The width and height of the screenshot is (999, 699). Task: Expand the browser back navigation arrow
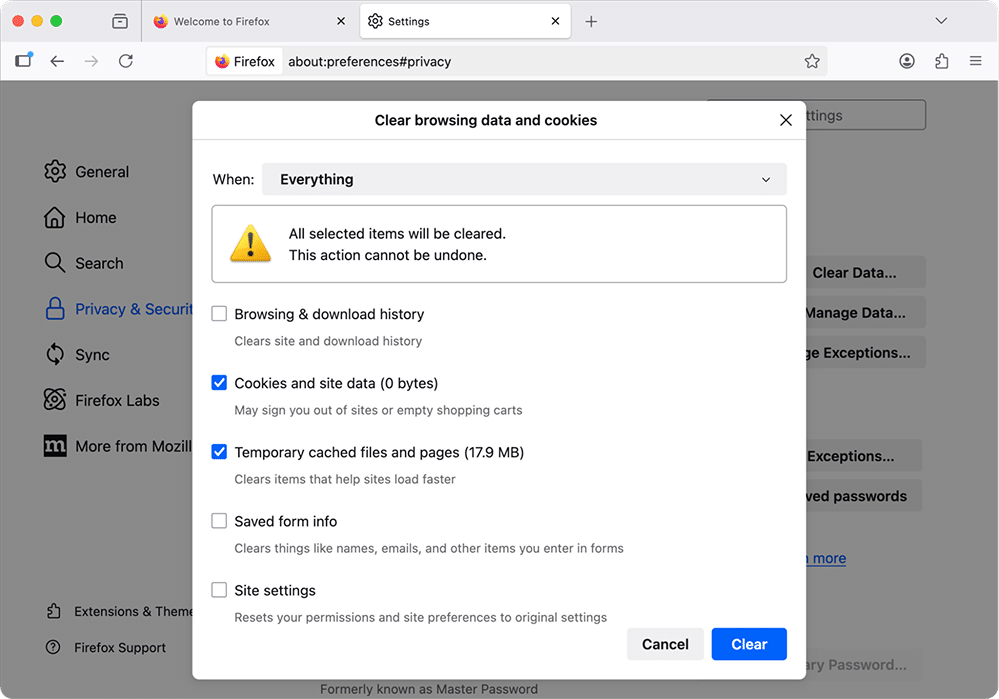click(x=57, y=61)
